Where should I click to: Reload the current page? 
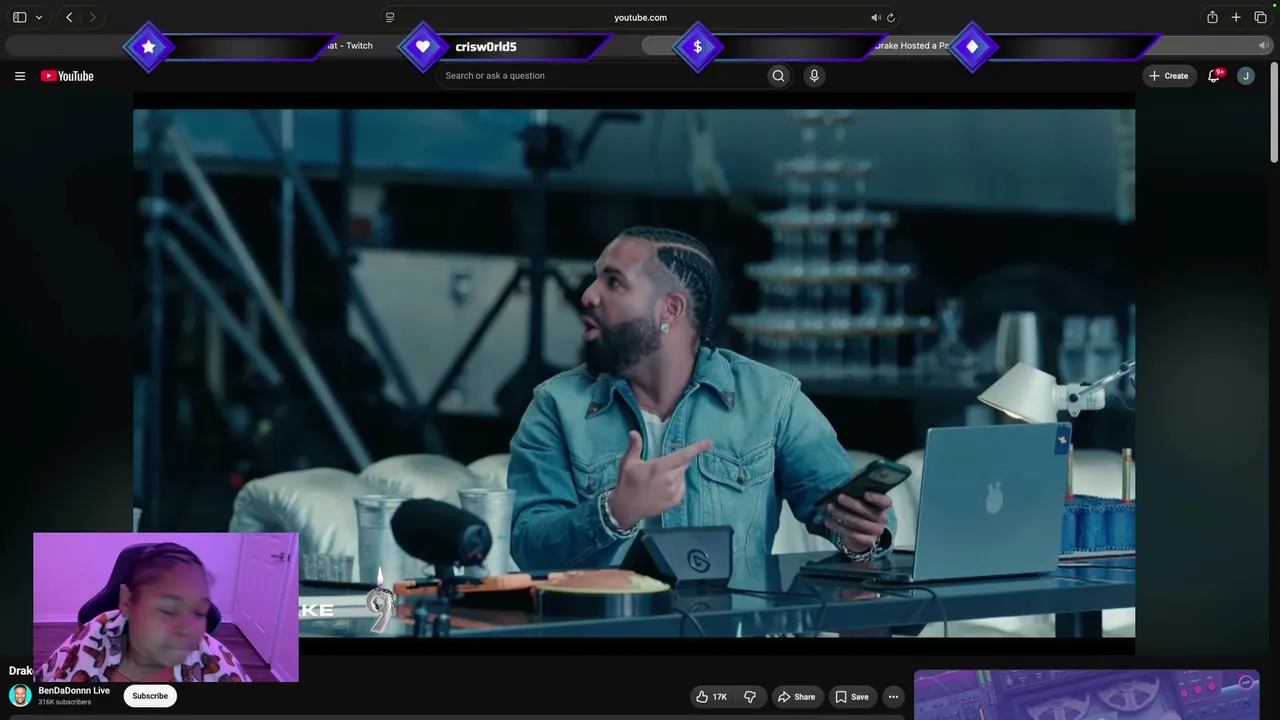click(891, 17)
